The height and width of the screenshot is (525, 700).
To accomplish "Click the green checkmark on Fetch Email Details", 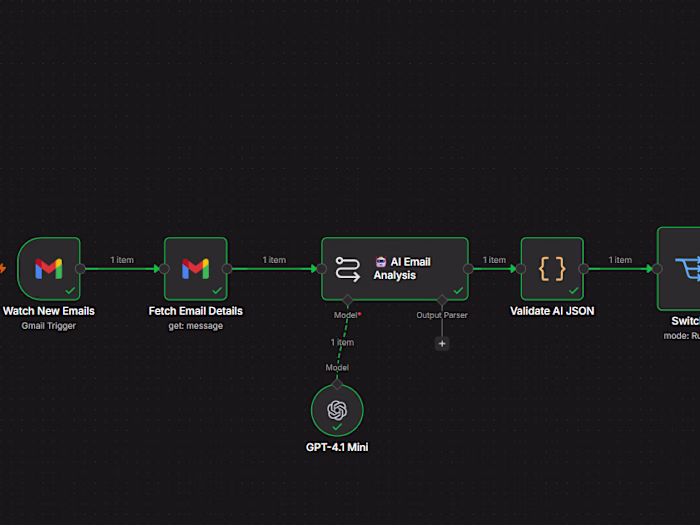I will 217,291.
